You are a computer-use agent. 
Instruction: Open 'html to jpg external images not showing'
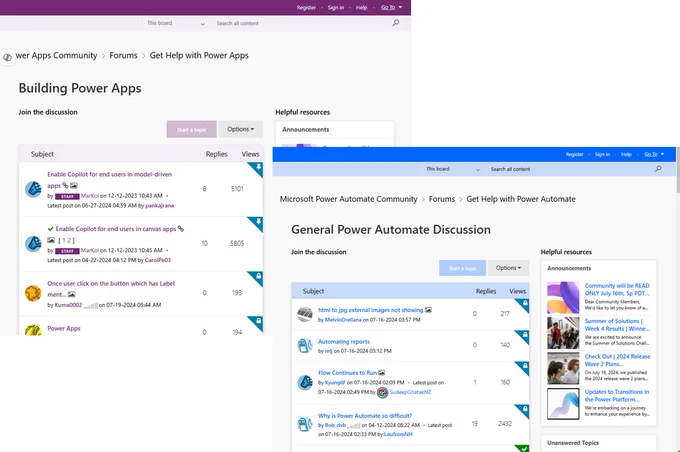pos(370,310)
